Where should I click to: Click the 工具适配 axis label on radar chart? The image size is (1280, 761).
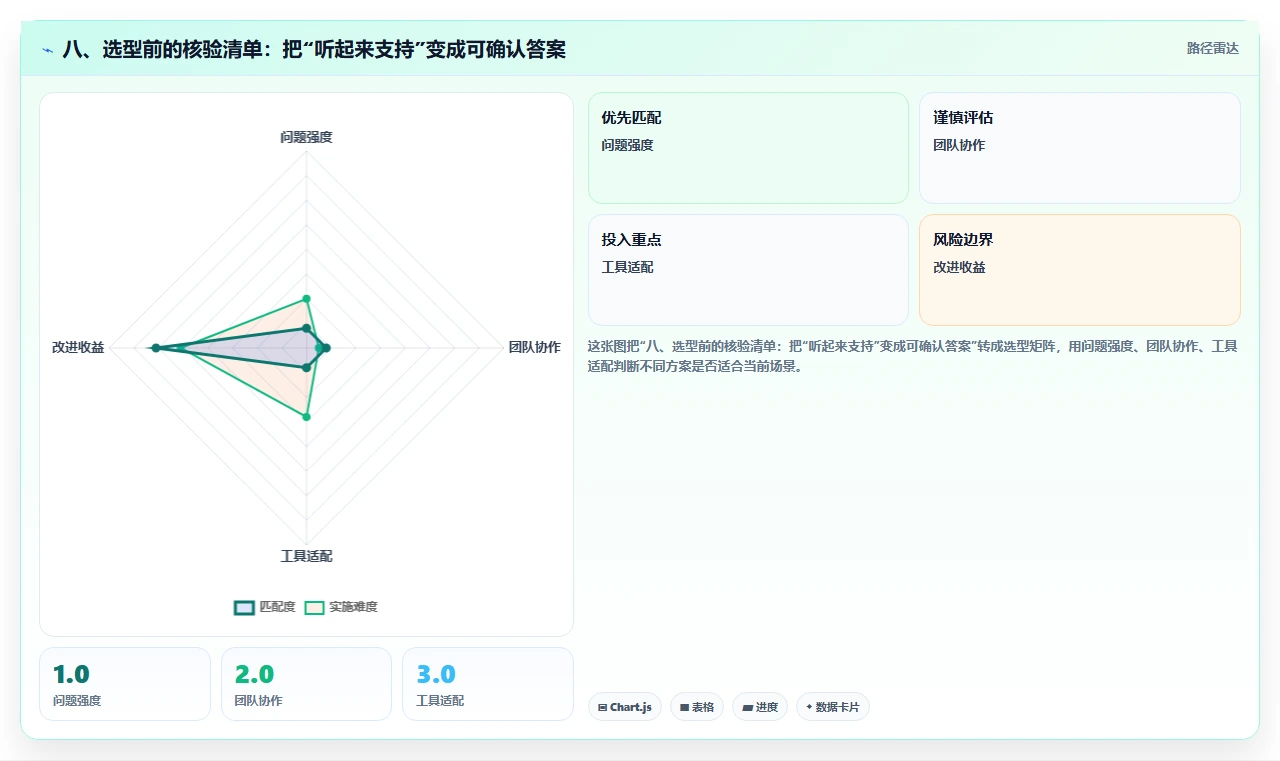point(306,556)
